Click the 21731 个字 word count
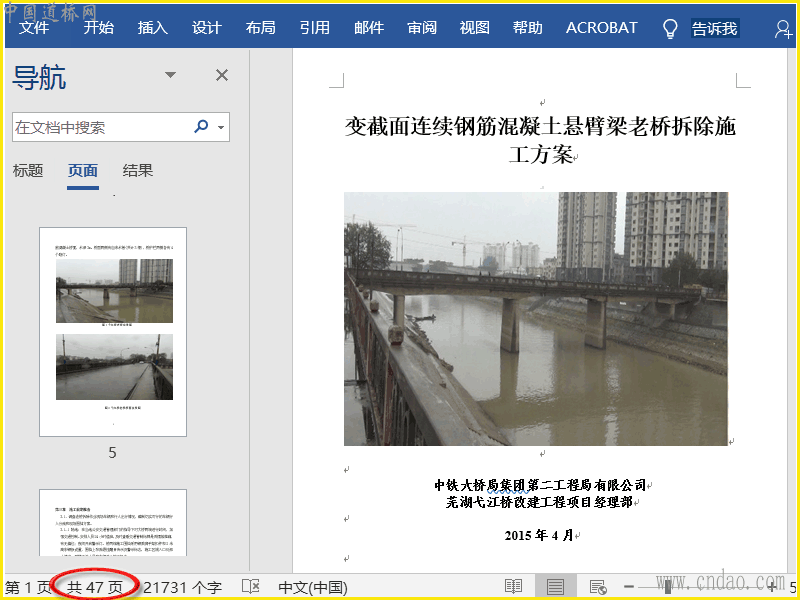 pyautogui.click(x=182, y=588)
